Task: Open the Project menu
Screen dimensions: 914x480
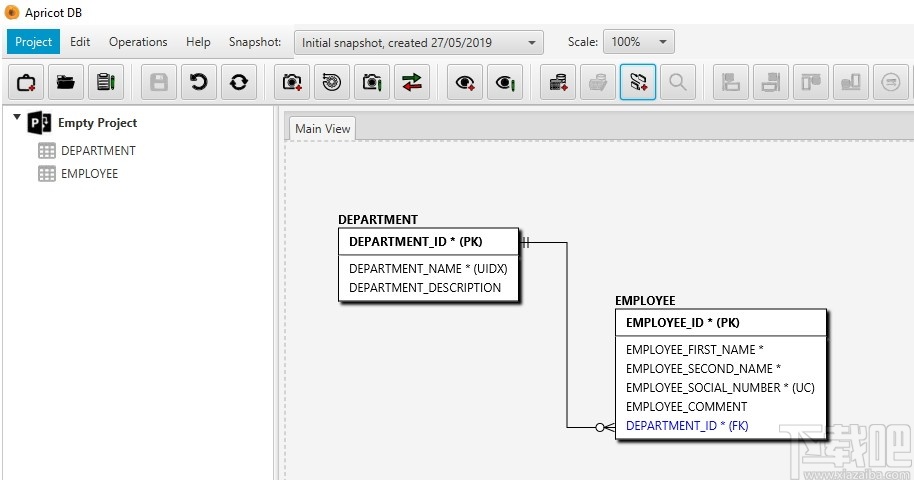Action: point(33,42)
